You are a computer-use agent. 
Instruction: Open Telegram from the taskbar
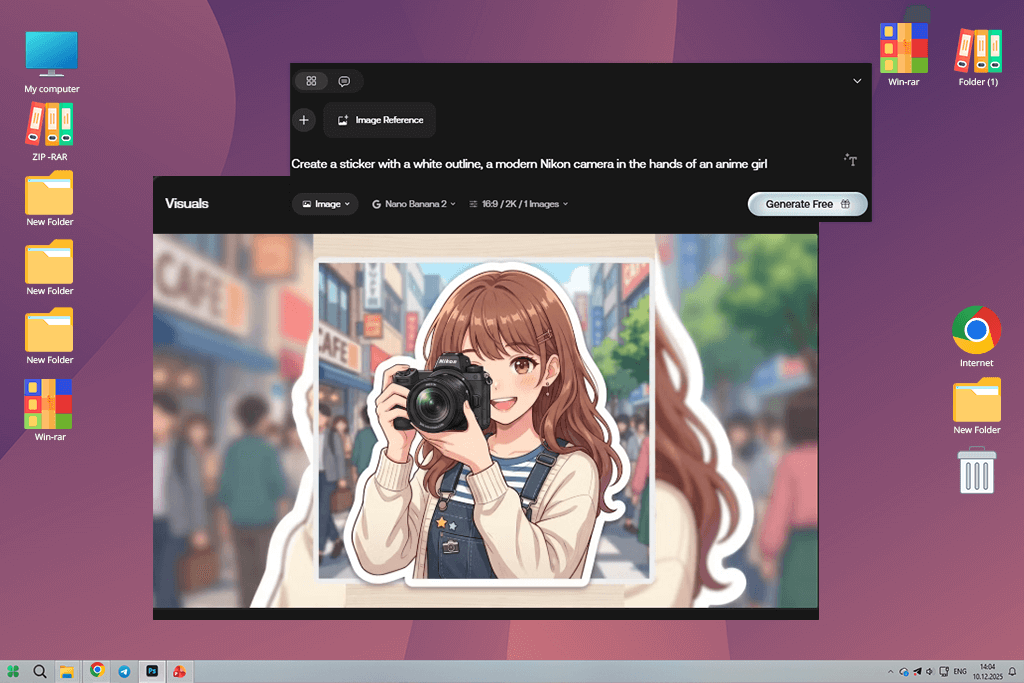tap(124, 671)
